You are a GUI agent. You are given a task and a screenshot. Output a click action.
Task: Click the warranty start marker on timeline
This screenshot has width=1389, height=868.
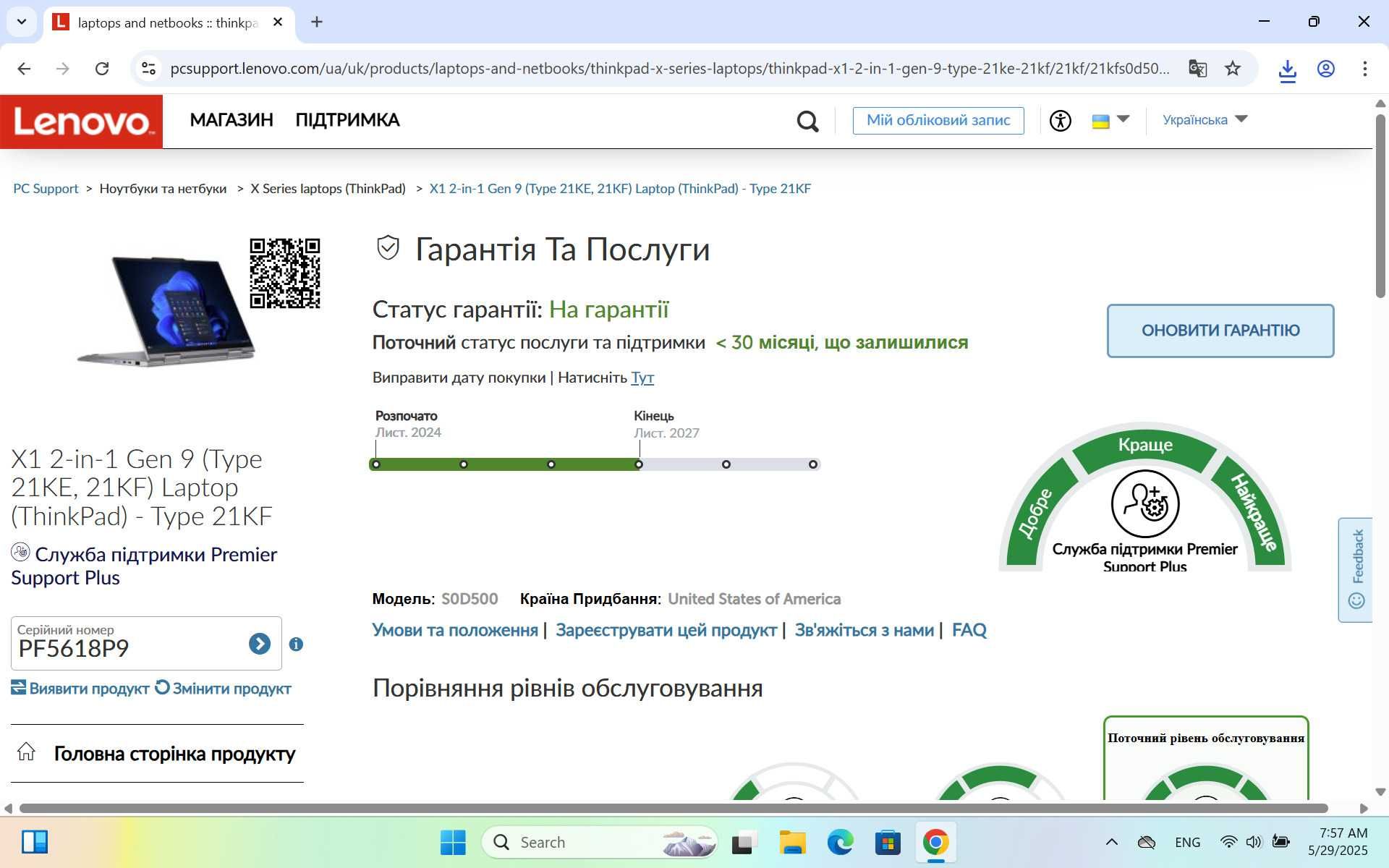[376, 464]
